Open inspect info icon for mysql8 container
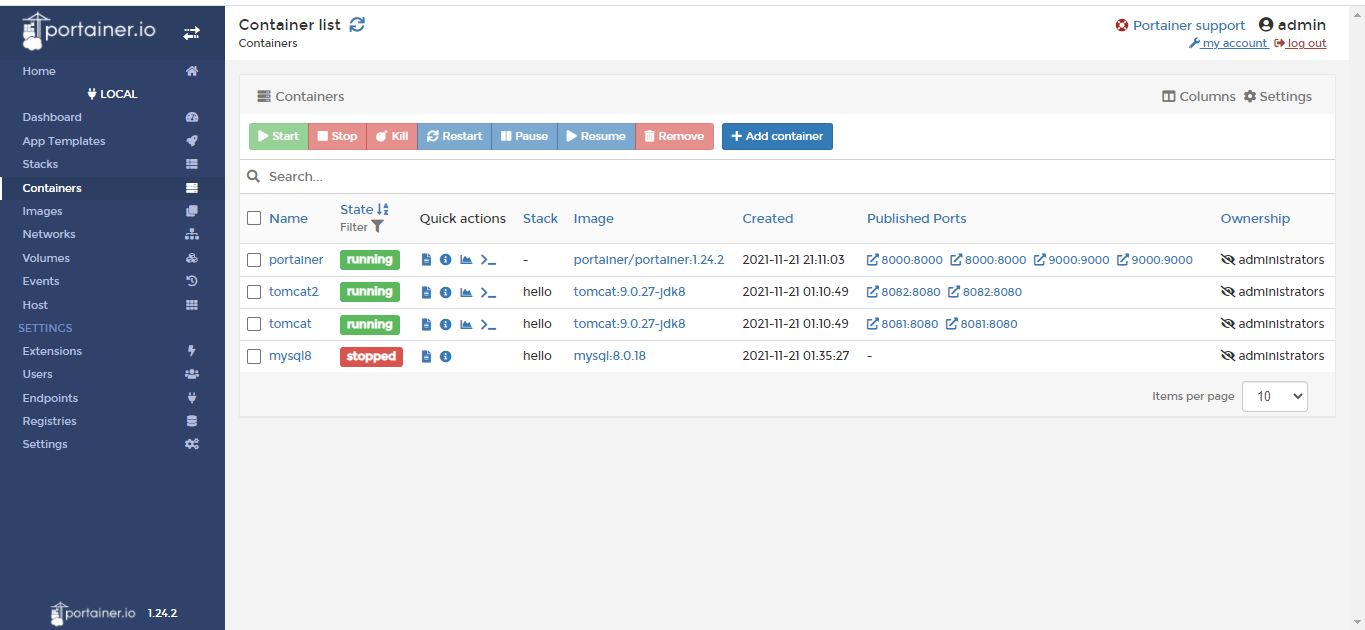 [x=446, y=356]
